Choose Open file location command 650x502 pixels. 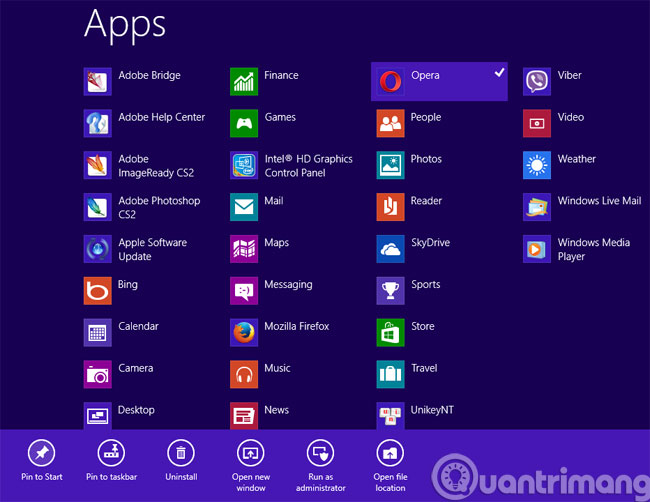390,466
